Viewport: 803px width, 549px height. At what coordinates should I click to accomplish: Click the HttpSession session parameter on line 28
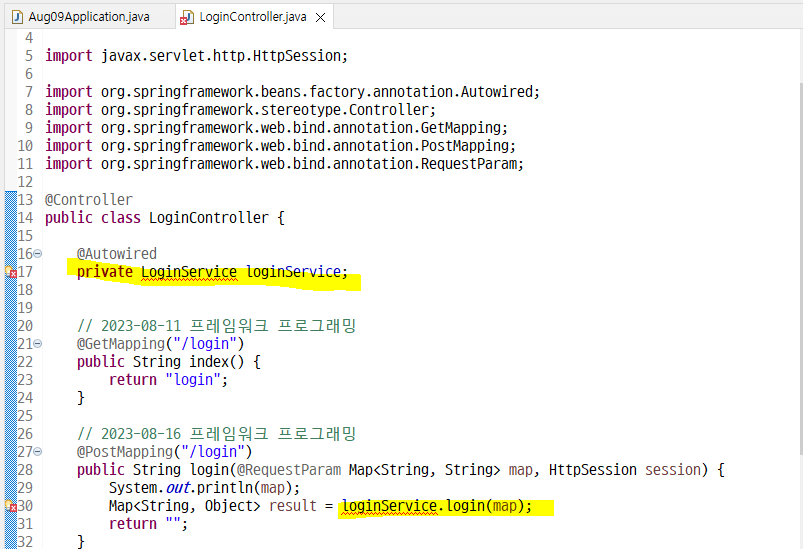pyautogui.click(x=625, y=470)
